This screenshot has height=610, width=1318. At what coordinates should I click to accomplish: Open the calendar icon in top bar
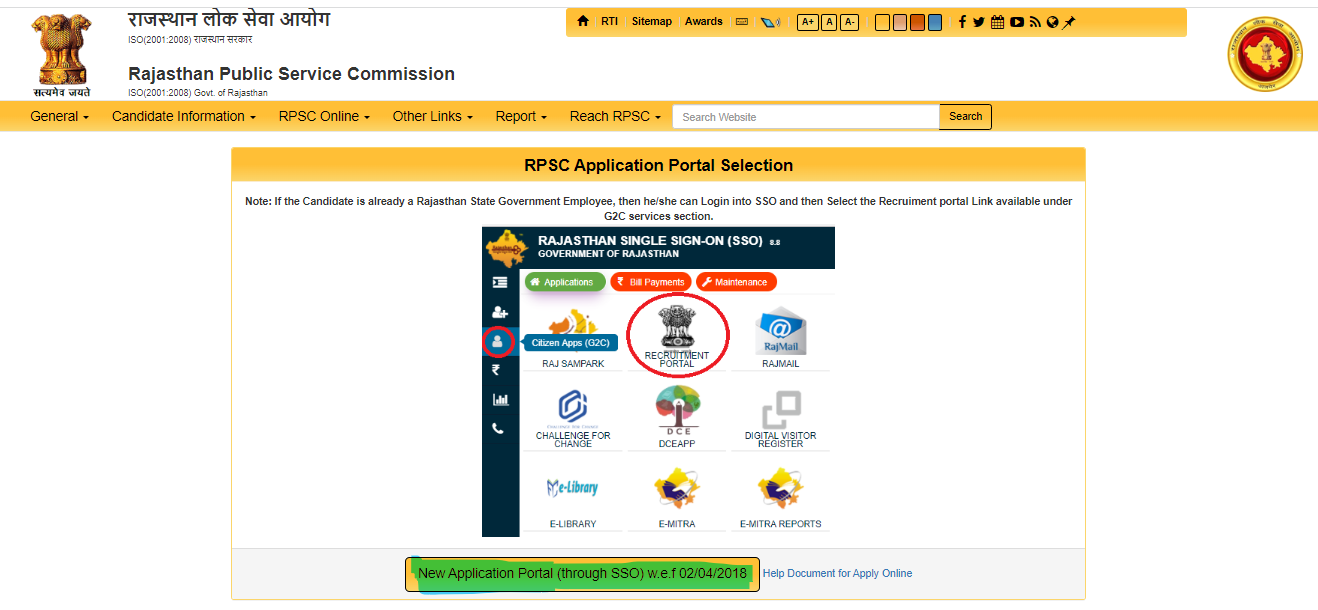(997, 22)
